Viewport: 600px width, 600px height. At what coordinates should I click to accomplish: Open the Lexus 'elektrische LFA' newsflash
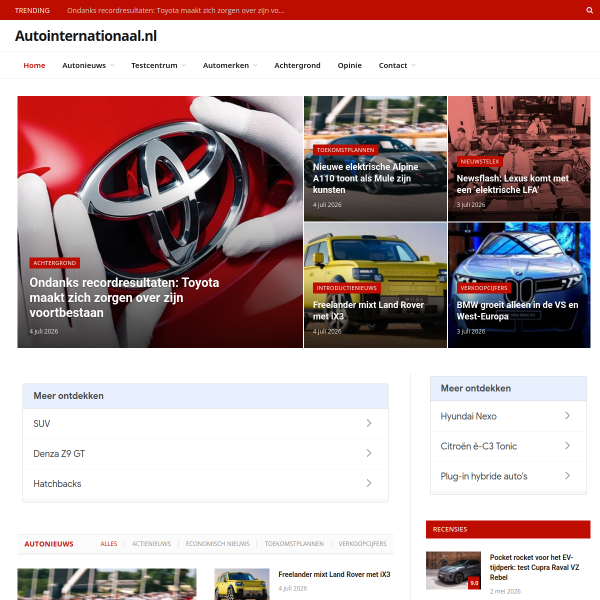[x=512, y=184]
